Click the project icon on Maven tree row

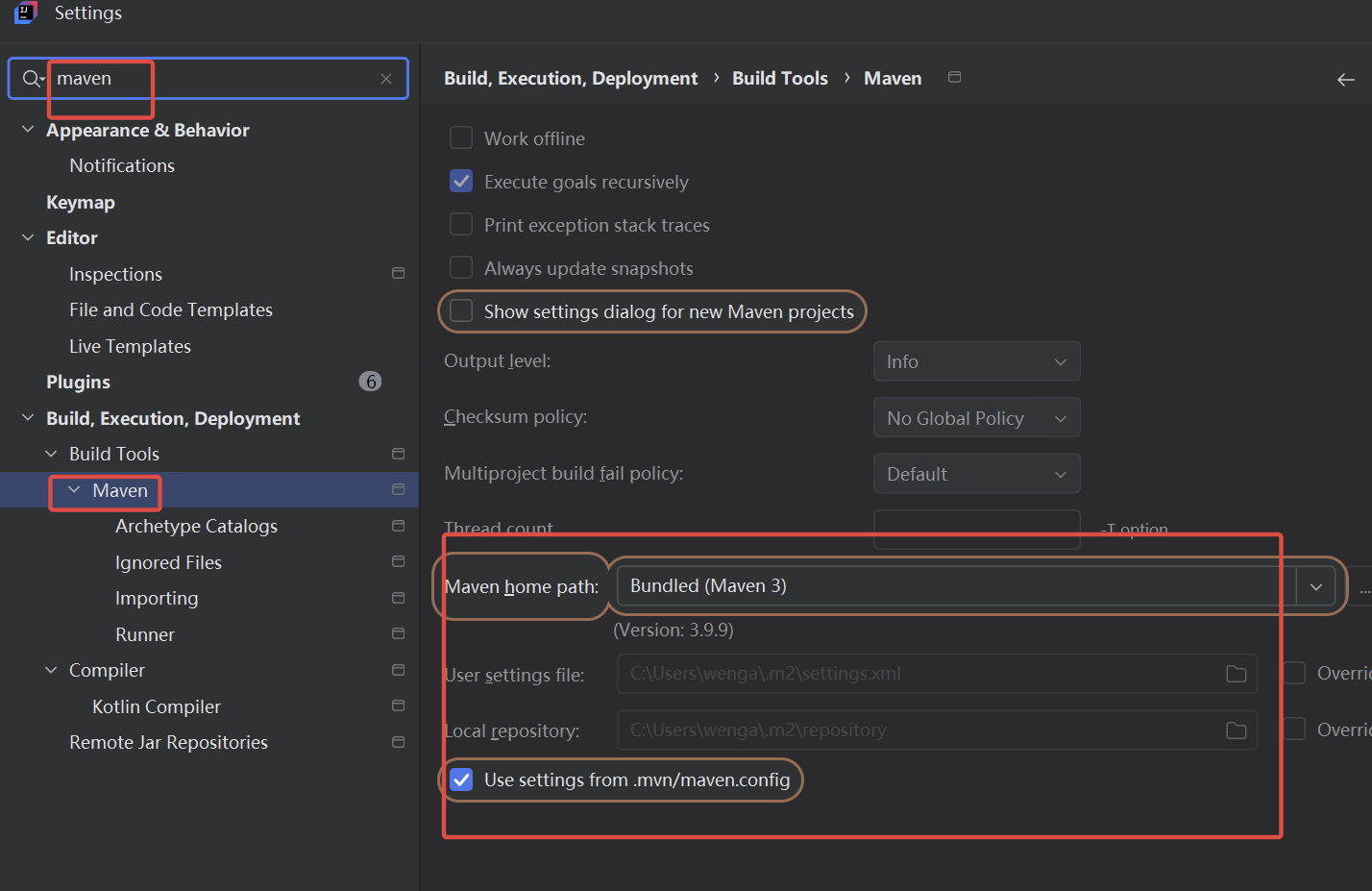click(x=398, y=490)
